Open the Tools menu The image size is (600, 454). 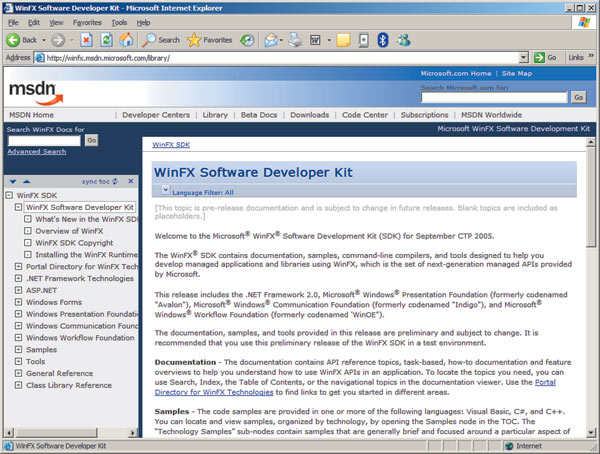pyautogui.click(x=119, y=23)
